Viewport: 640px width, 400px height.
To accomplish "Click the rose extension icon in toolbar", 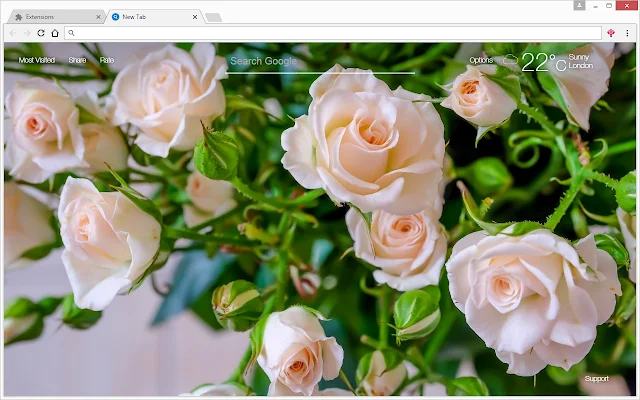I will [x=611, y=33].
